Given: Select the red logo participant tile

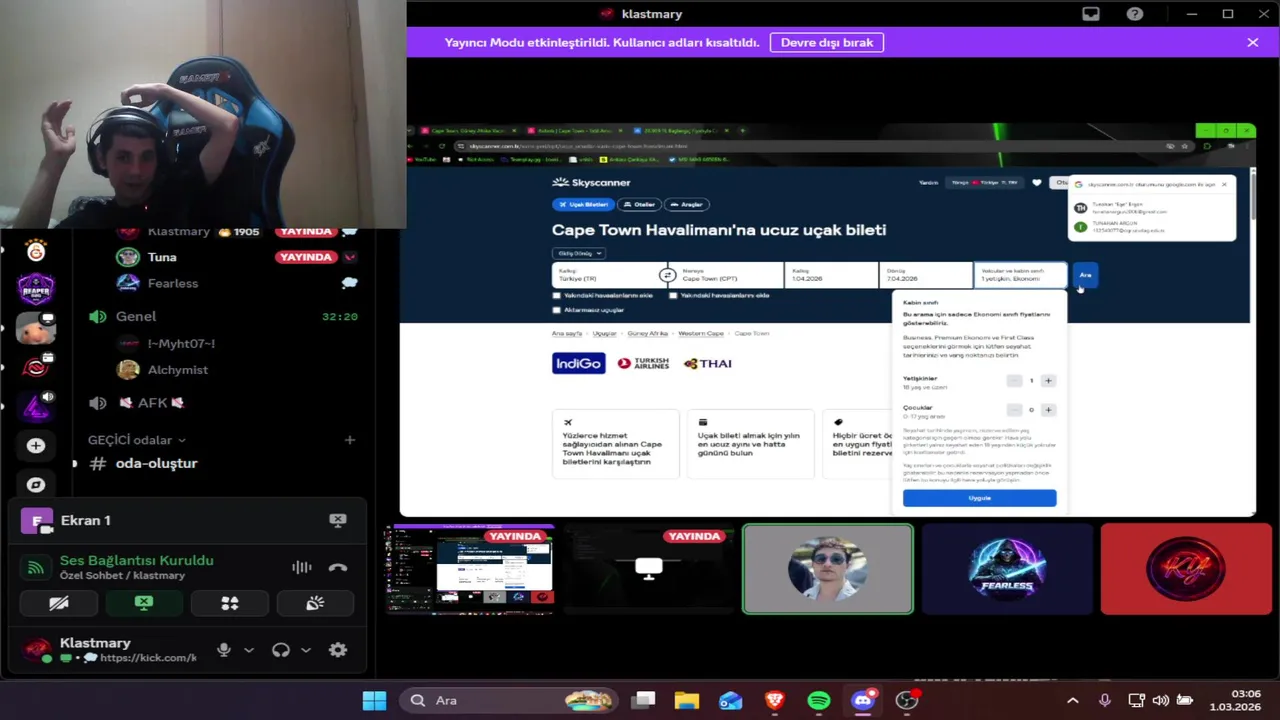Looking at the screenshot, I should (1186, 568).
